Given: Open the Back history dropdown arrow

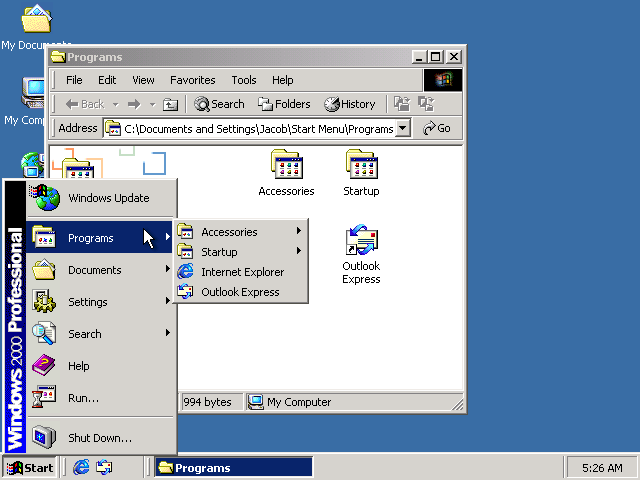Looking at the screenshot, I should (116, 104).
